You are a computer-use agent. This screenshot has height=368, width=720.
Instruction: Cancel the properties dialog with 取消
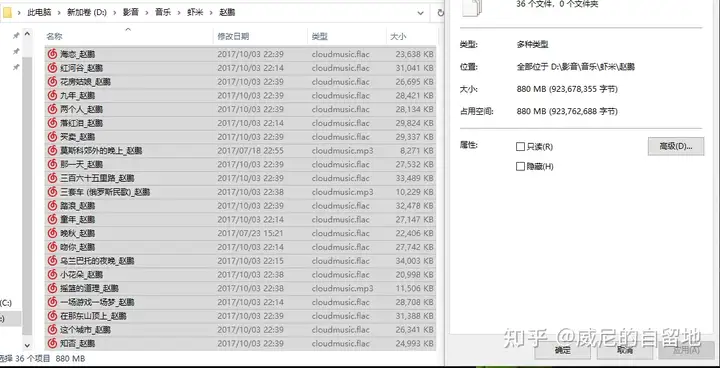click(x=624, y=351)
